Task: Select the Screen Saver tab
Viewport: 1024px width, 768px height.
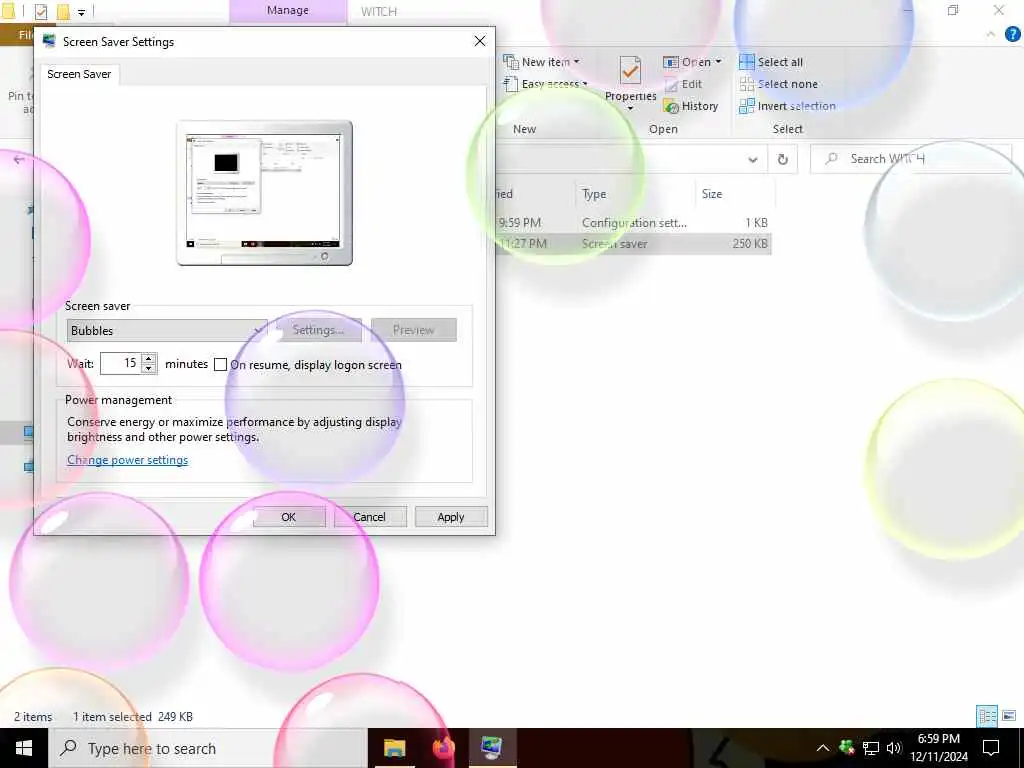Action: (79, 74)
